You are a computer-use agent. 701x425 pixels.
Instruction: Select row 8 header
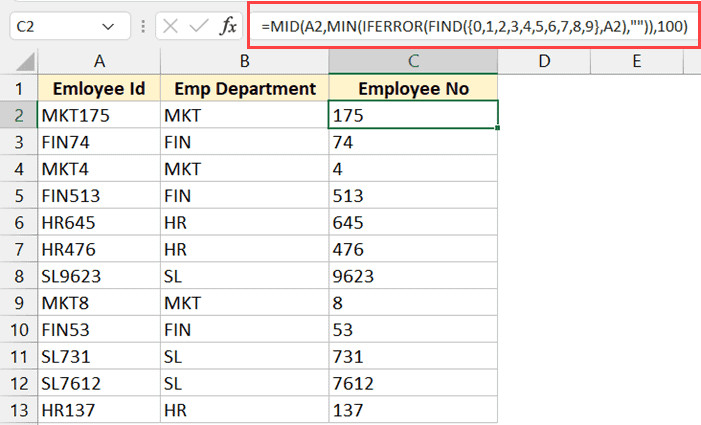(x=18, y=276)
